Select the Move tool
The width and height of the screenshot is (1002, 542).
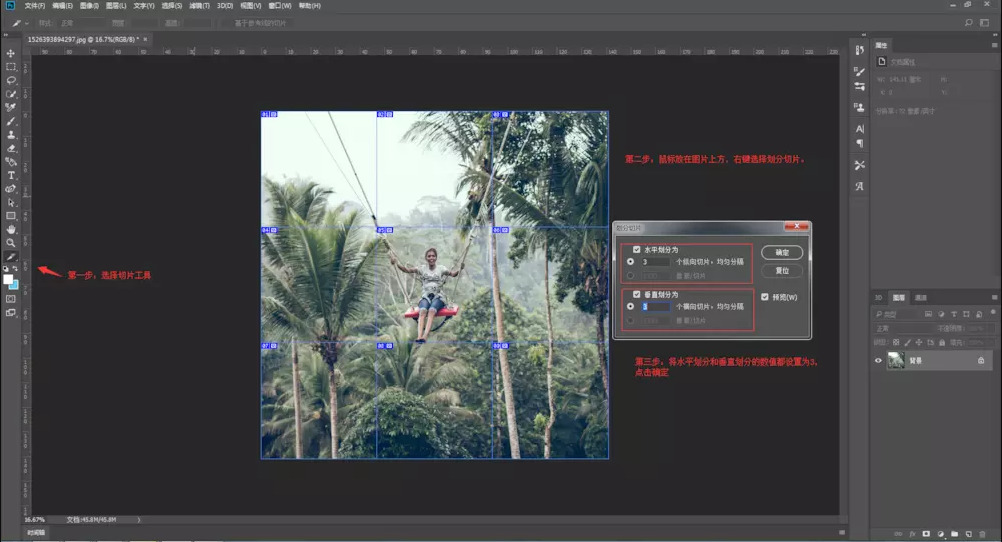11,53
